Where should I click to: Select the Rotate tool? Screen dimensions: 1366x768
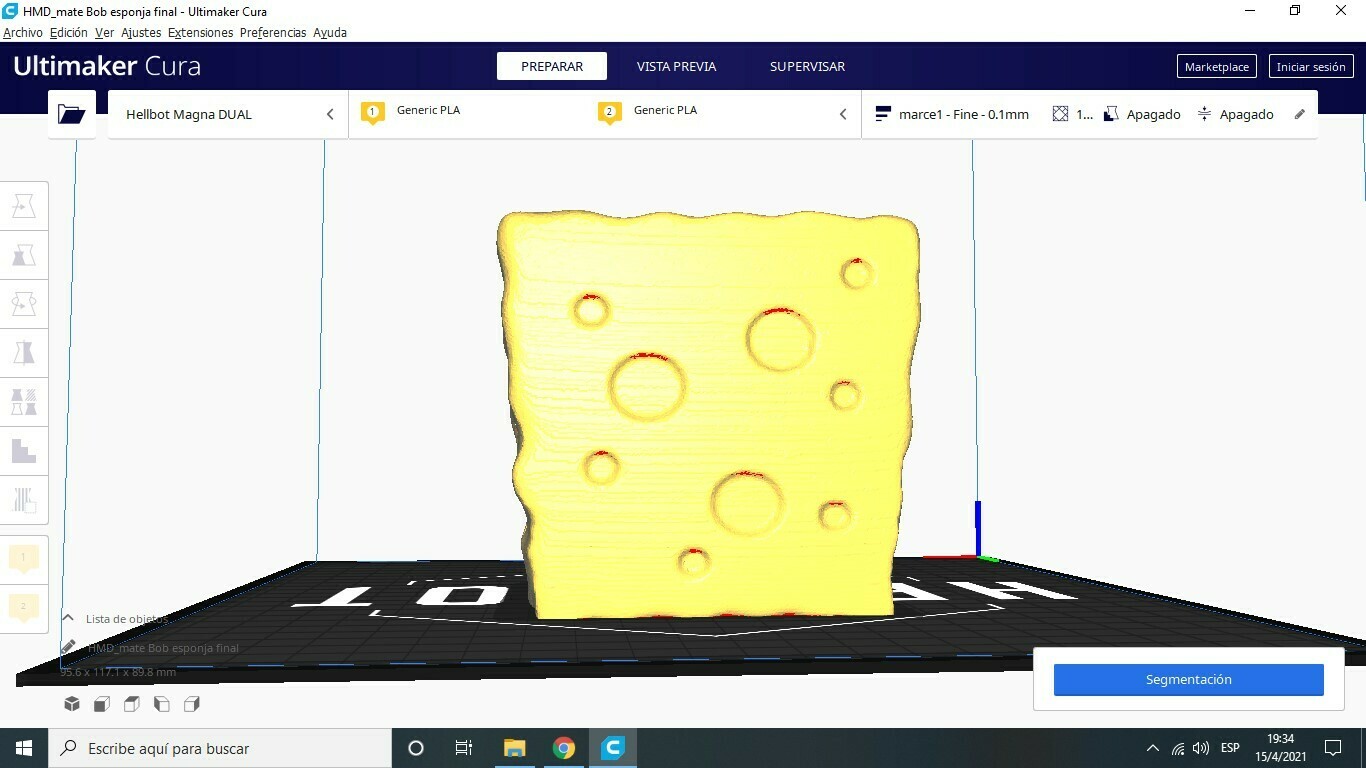pyautogui.click(x=24, y=303)
